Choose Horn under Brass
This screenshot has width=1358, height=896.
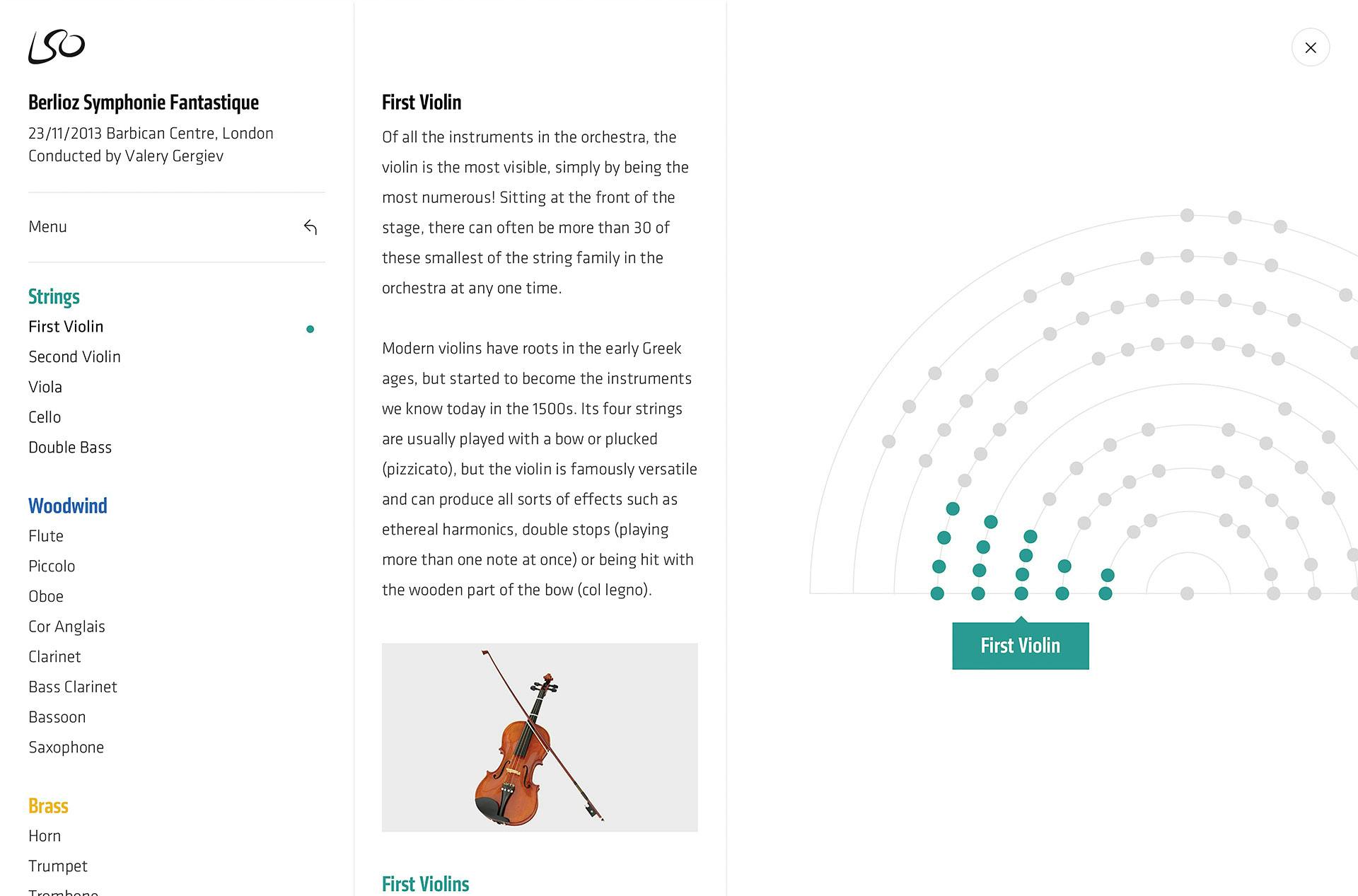[45, 836]
